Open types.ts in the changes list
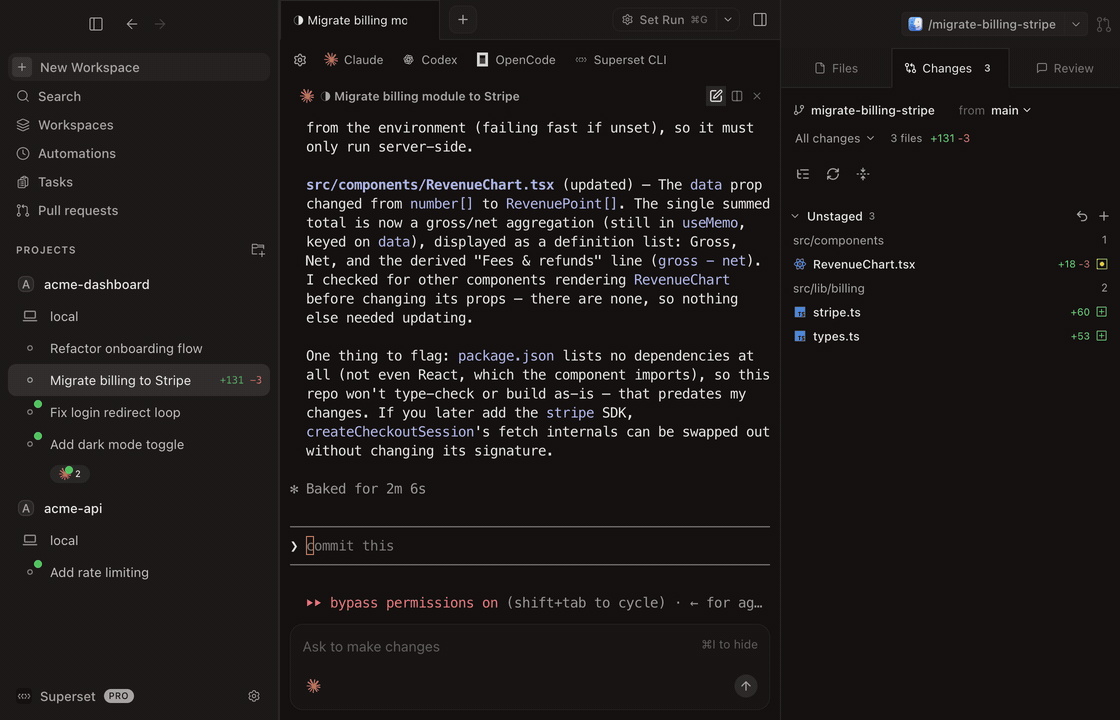Image resolution: width=1120 pixels, height=720 pixels. pos(950,336)
